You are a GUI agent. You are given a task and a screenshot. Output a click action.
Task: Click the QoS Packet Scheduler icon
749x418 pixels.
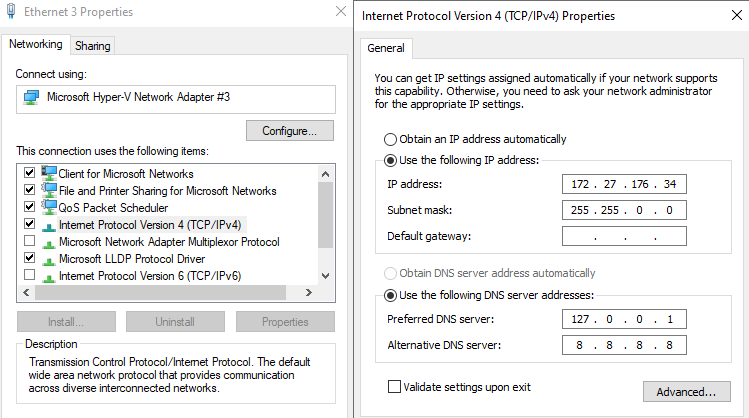49,207
